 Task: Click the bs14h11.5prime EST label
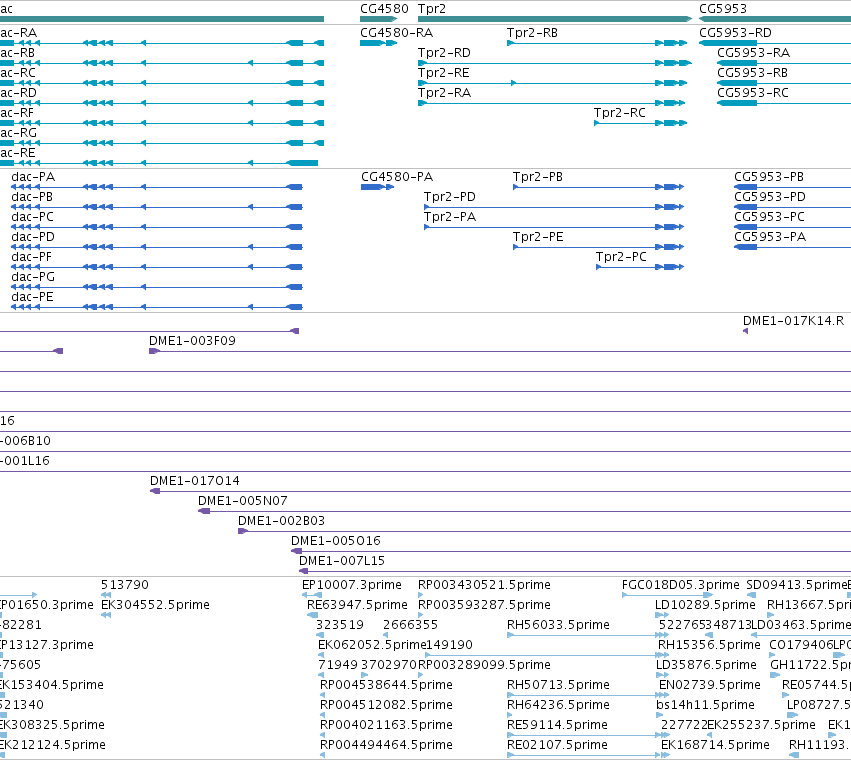click(x=706, y=706)
